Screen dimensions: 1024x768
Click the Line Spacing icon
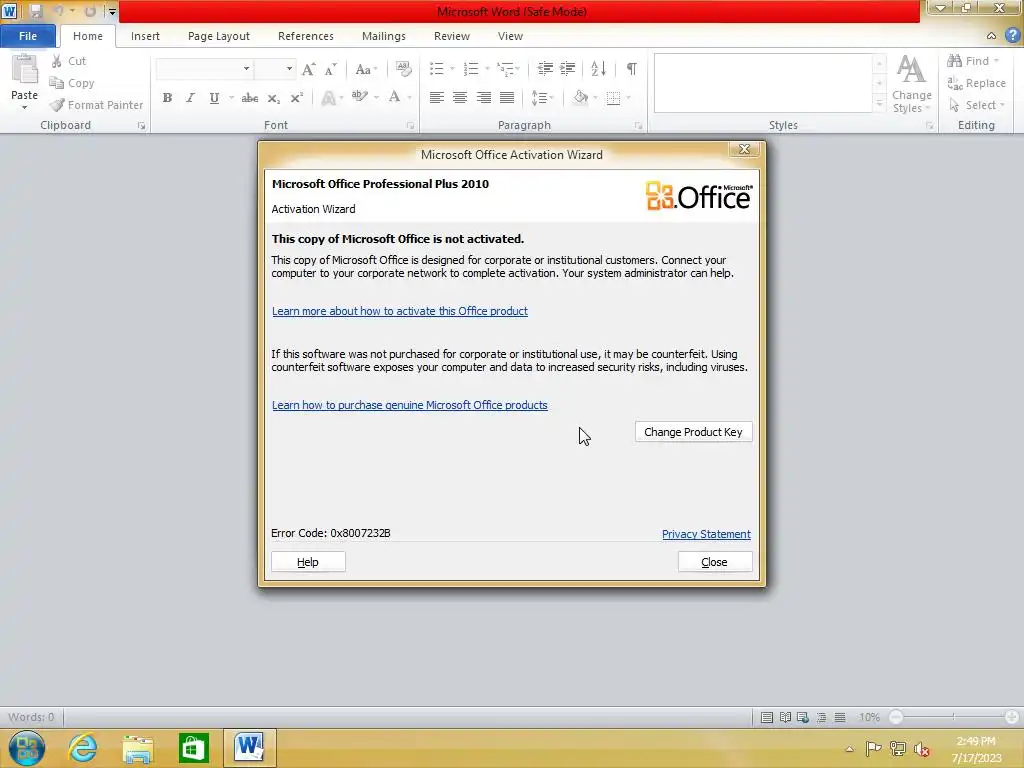click(x=539, y=98)
